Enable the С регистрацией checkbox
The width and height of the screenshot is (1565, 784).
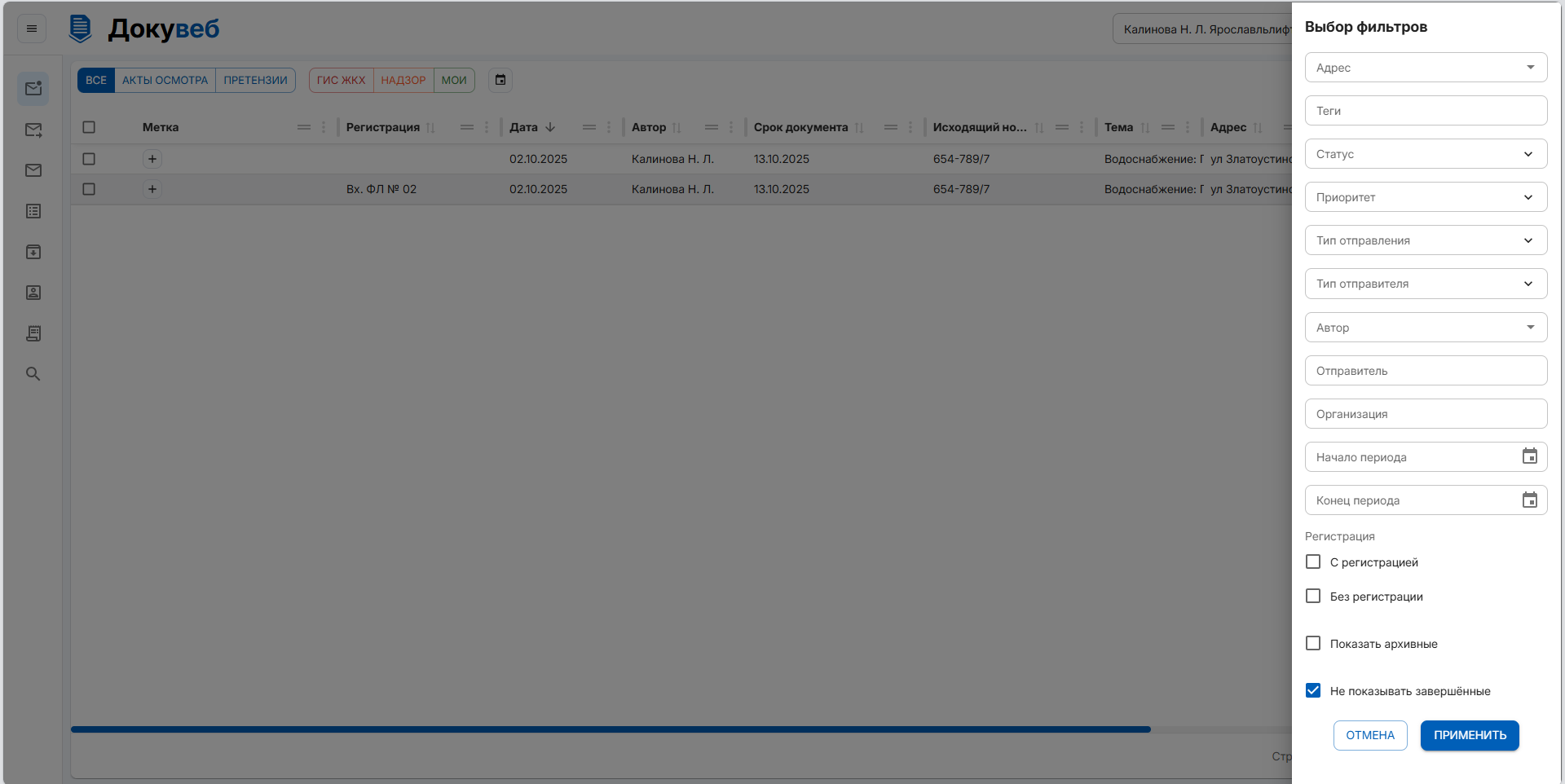(1313, 562)
